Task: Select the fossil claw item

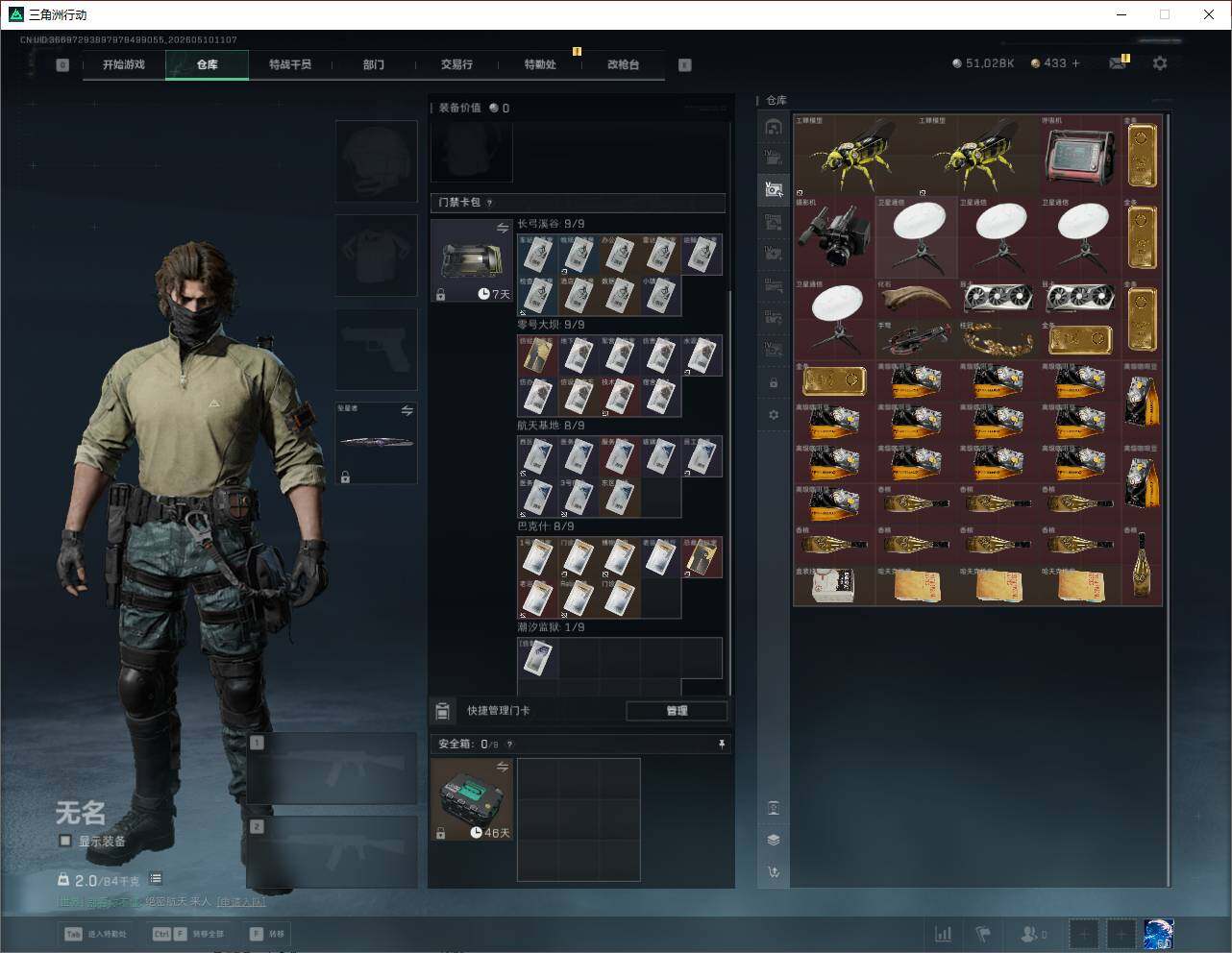Action: [916, 299]
